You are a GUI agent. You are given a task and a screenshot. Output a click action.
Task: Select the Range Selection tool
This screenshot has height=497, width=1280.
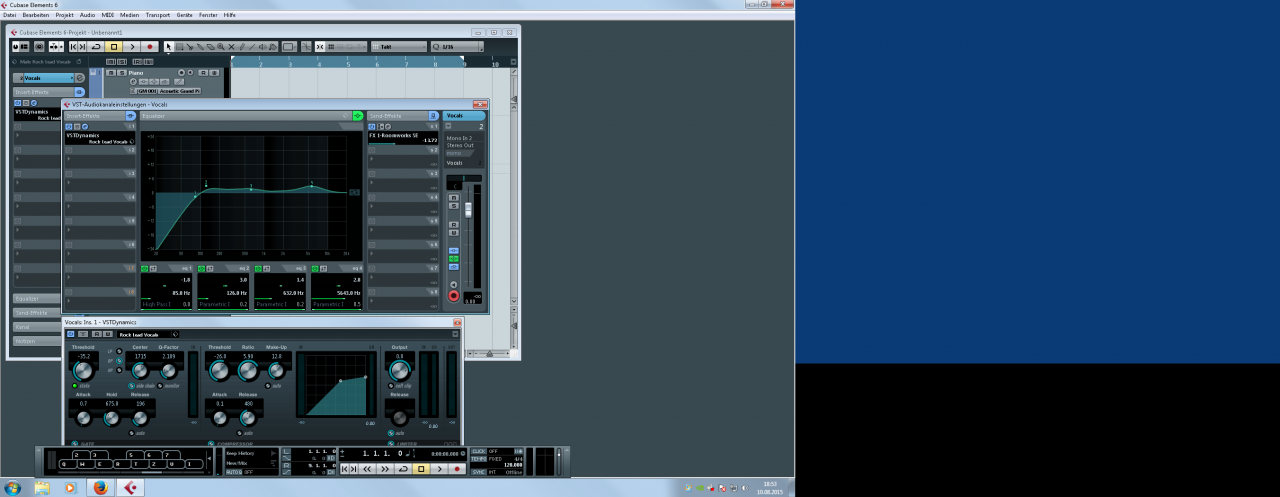click(179, 47)
